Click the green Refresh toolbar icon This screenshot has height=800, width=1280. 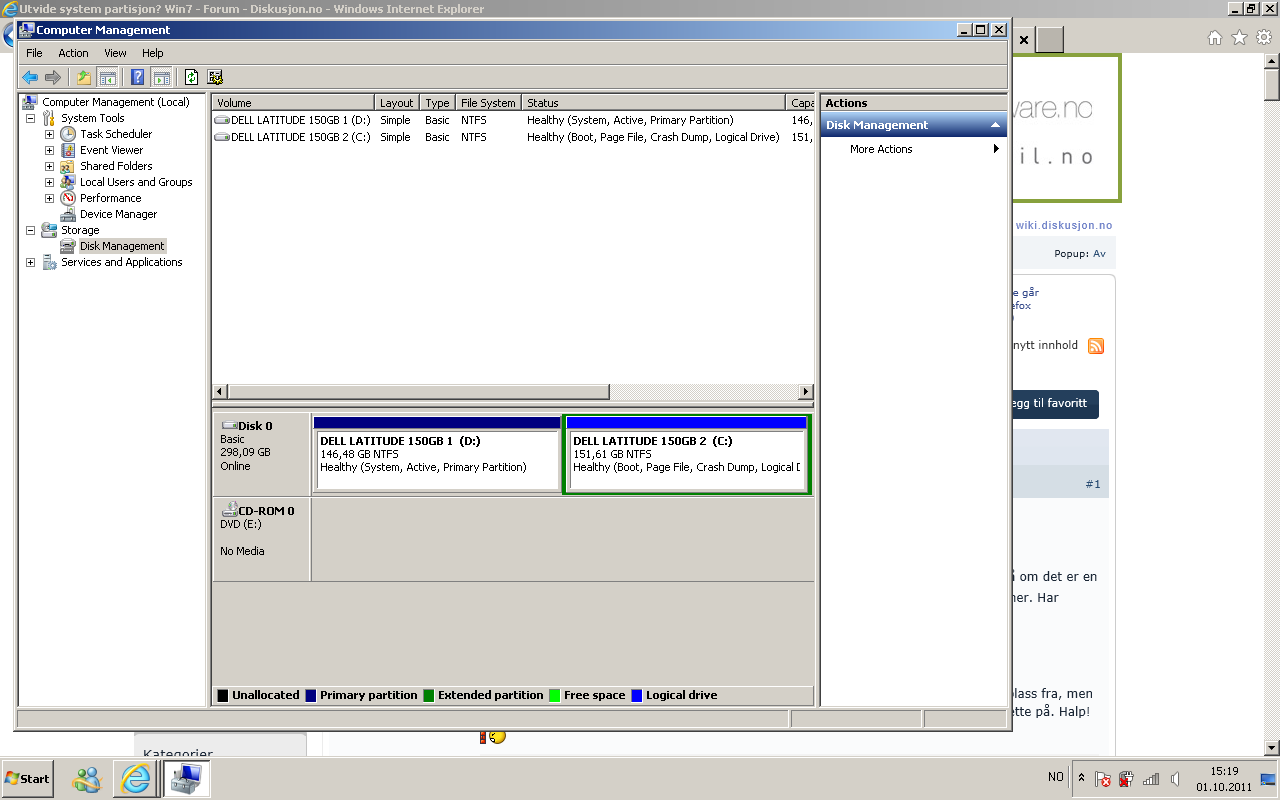point(191,77)
